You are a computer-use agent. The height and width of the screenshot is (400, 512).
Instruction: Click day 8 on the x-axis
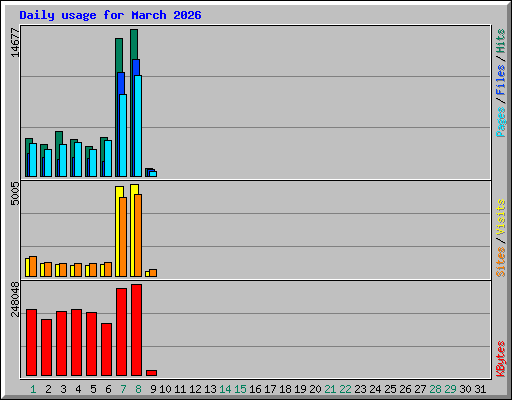(x=138, y=389)
